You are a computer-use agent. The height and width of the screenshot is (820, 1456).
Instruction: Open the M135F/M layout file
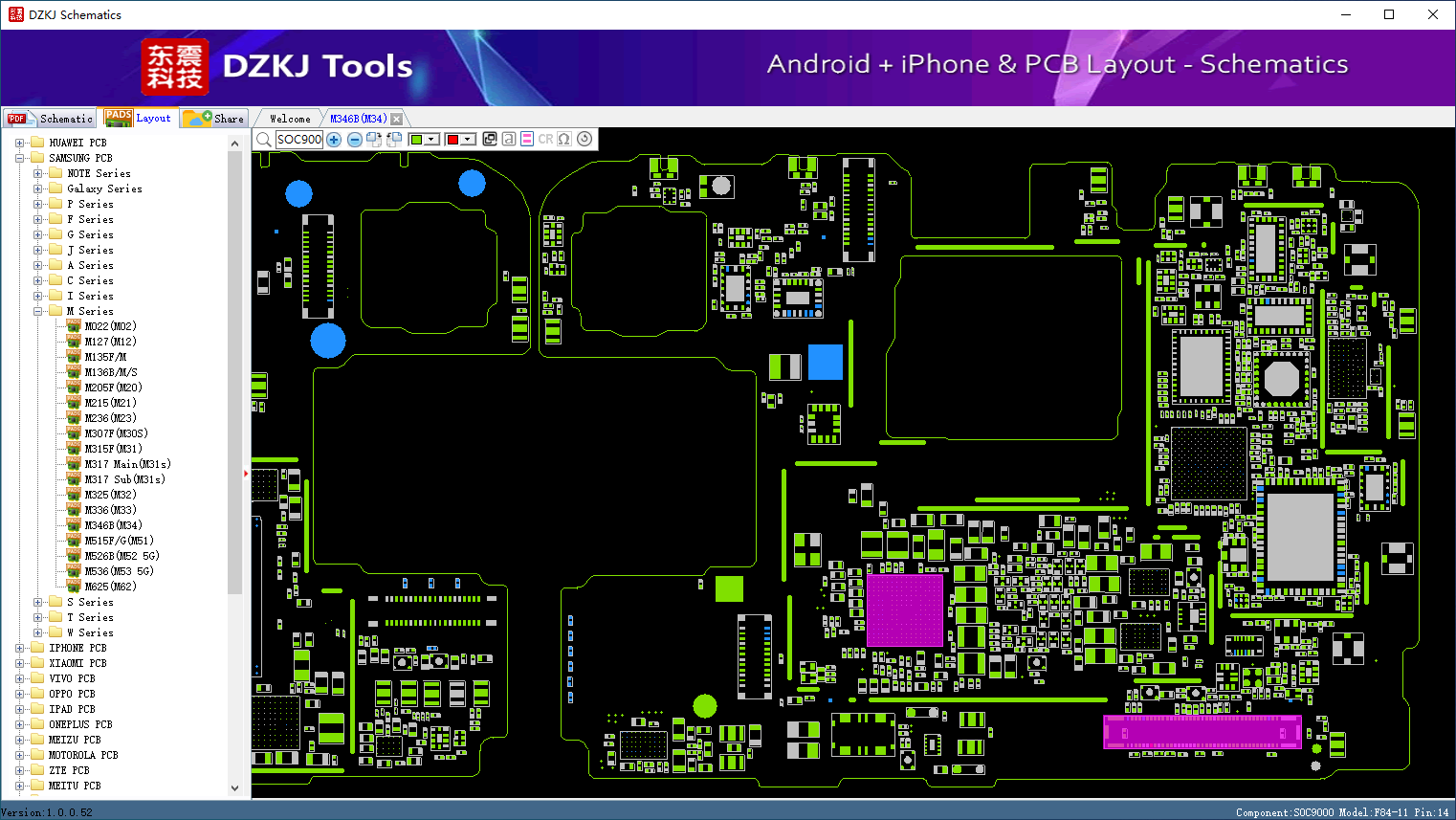(x=105, y=357)
